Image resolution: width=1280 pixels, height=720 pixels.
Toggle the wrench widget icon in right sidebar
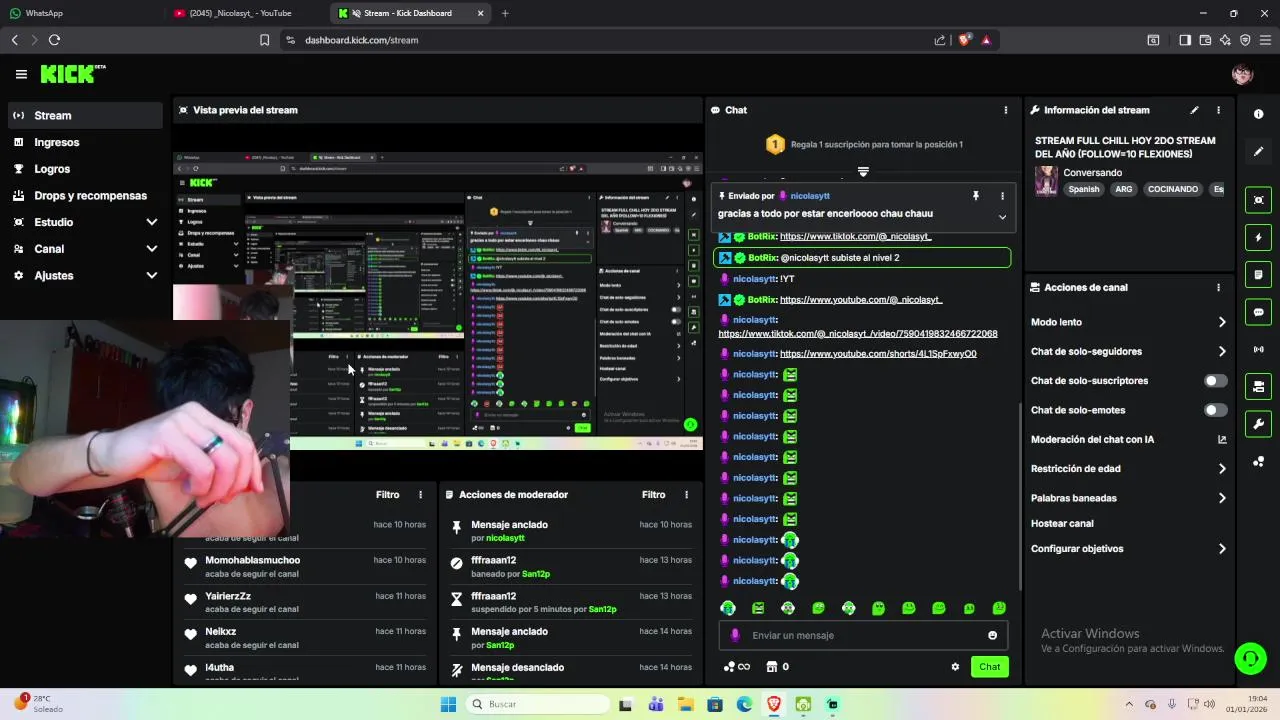point(1258,424)
